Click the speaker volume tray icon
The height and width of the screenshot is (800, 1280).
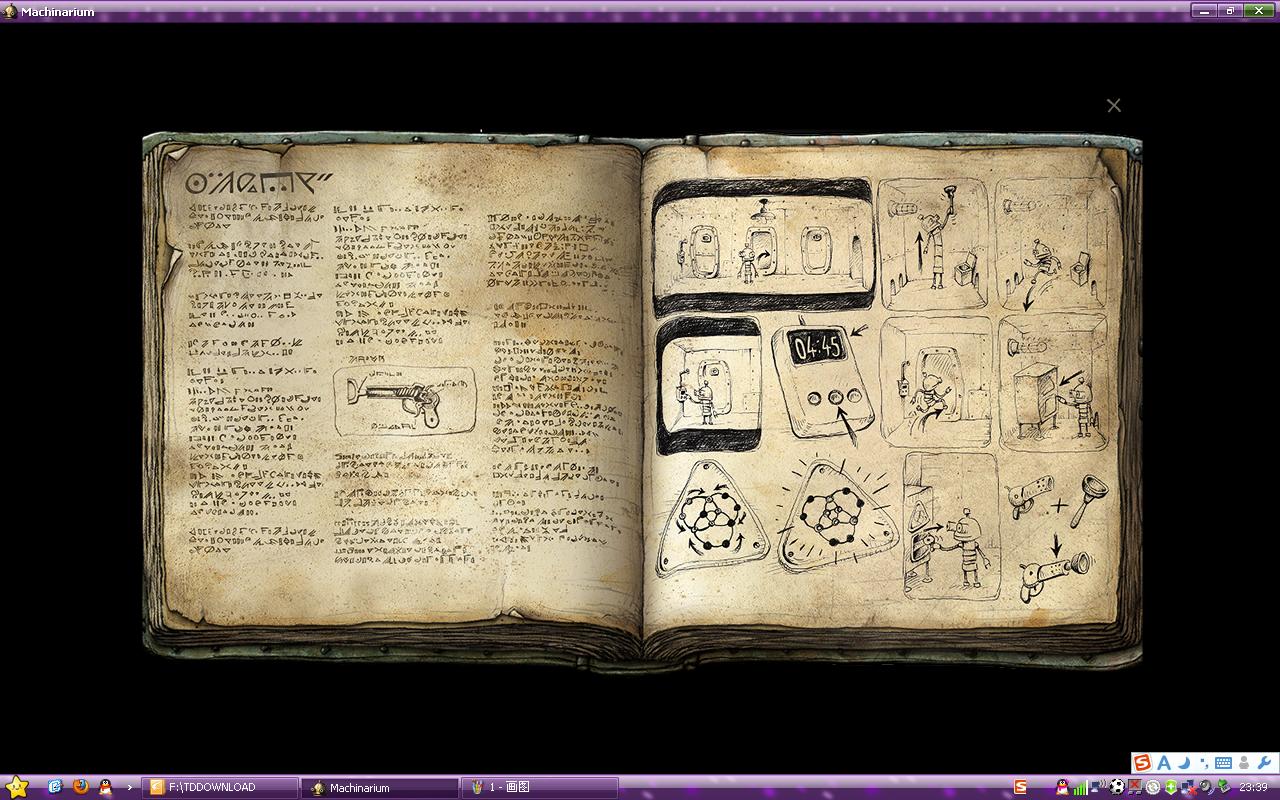point(1206,787)
